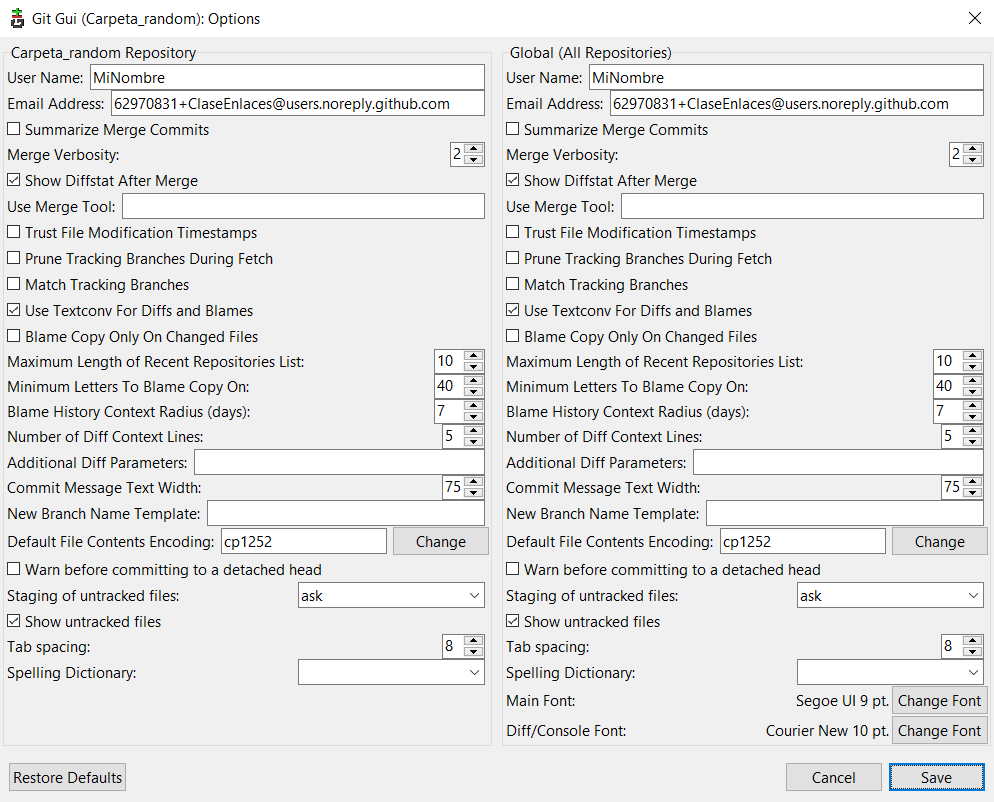Expand repository Spelling Dictionary dropdown
The height and width of the screenshot is (802, 994).
[391, 673]
